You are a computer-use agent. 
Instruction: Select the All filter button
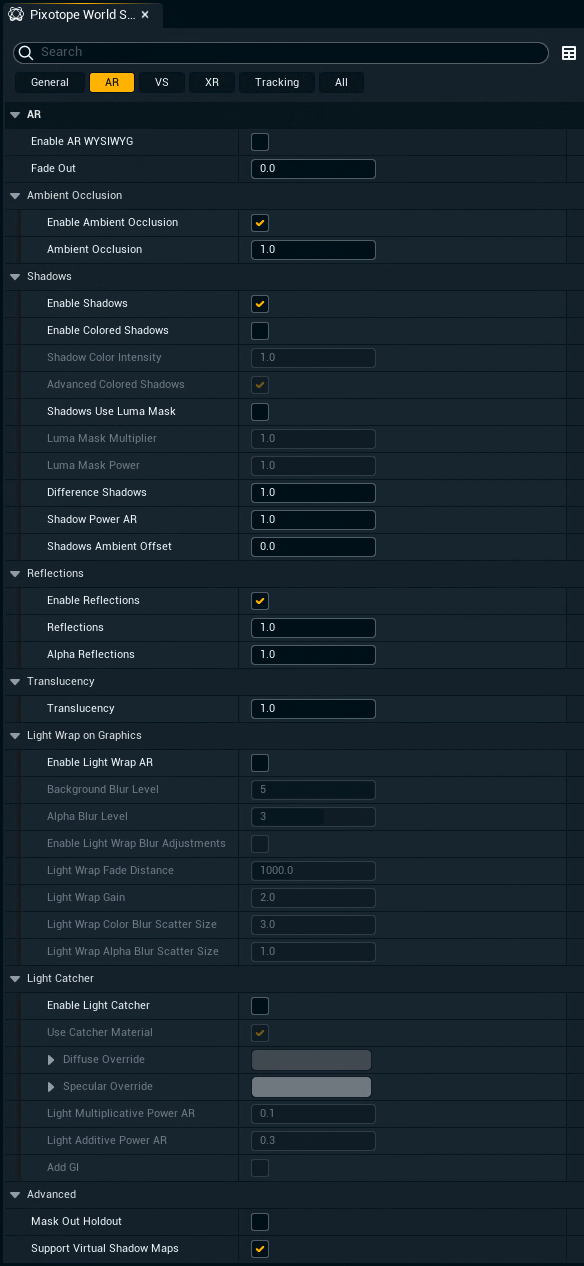click(x=341, y=82)
